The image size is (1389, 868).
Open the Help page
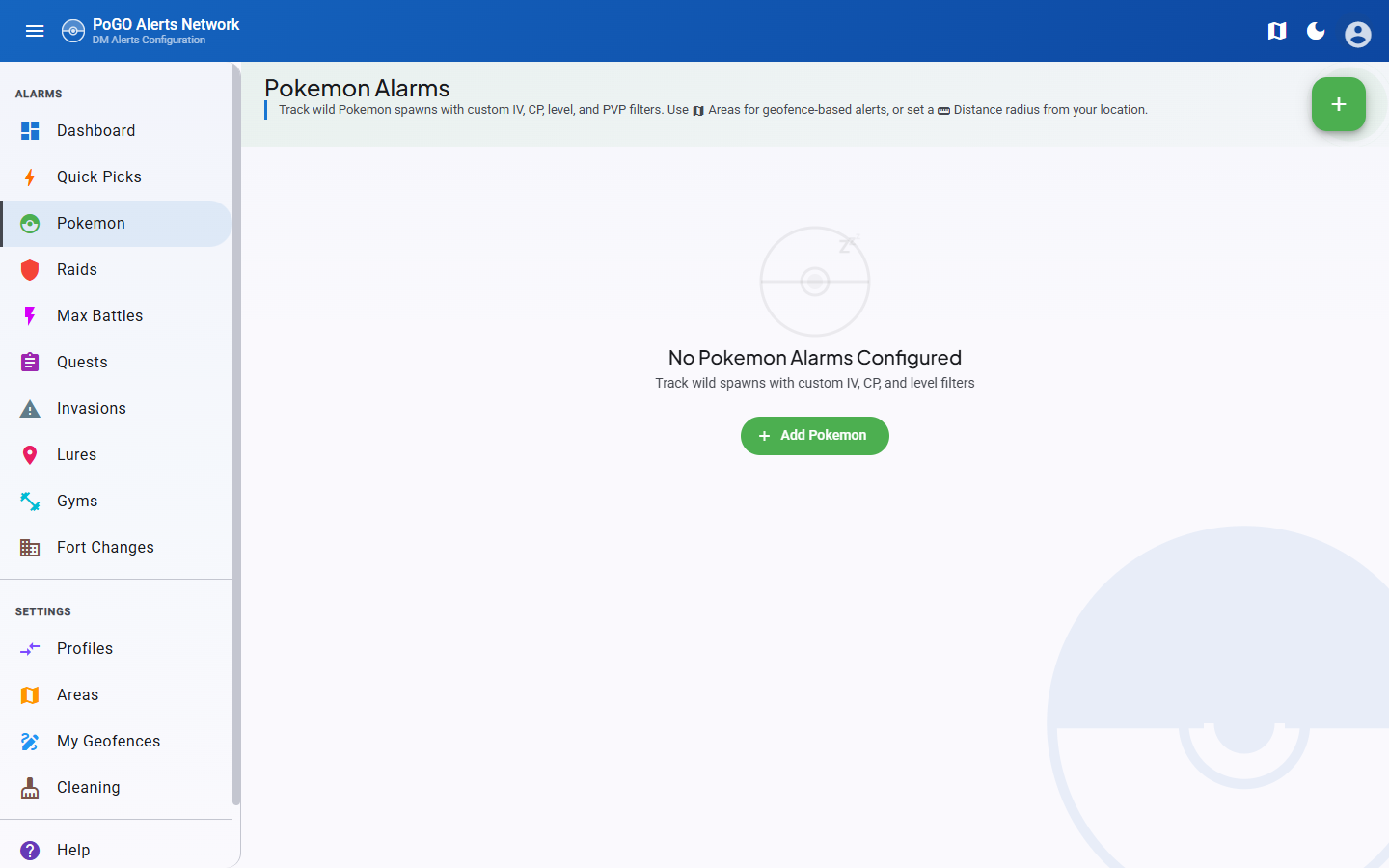(x=116, y=851)
